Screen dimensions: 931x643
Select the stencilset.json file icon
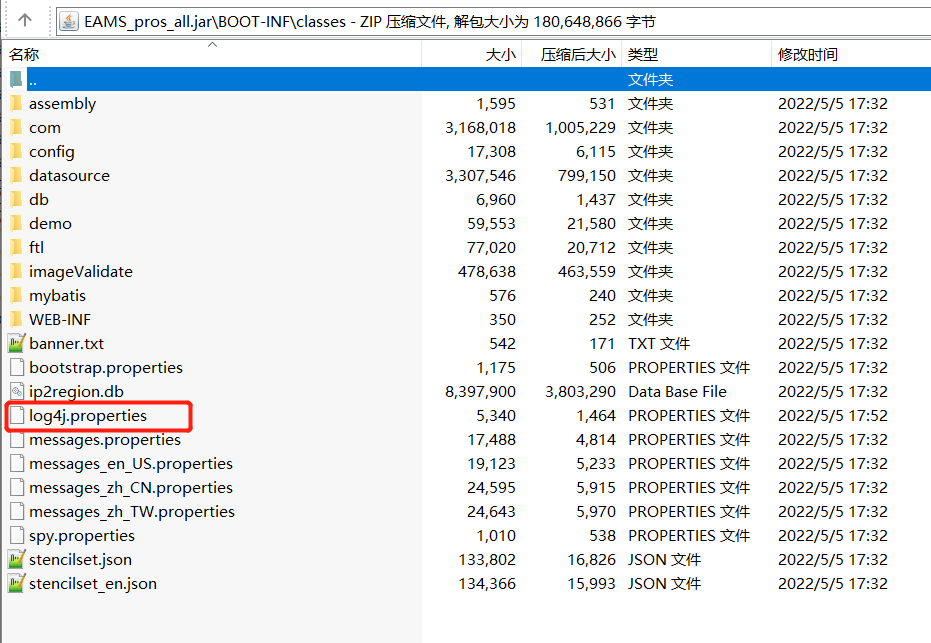(x=17, y=559)
